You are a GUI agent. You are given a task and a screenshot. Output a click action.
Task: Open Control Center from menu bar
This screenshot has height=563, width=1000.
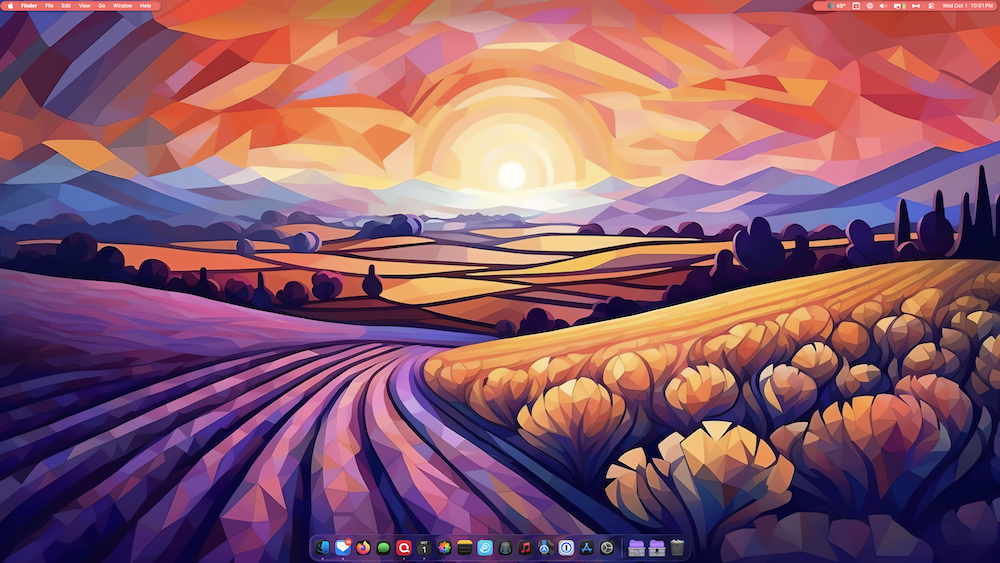931,6
